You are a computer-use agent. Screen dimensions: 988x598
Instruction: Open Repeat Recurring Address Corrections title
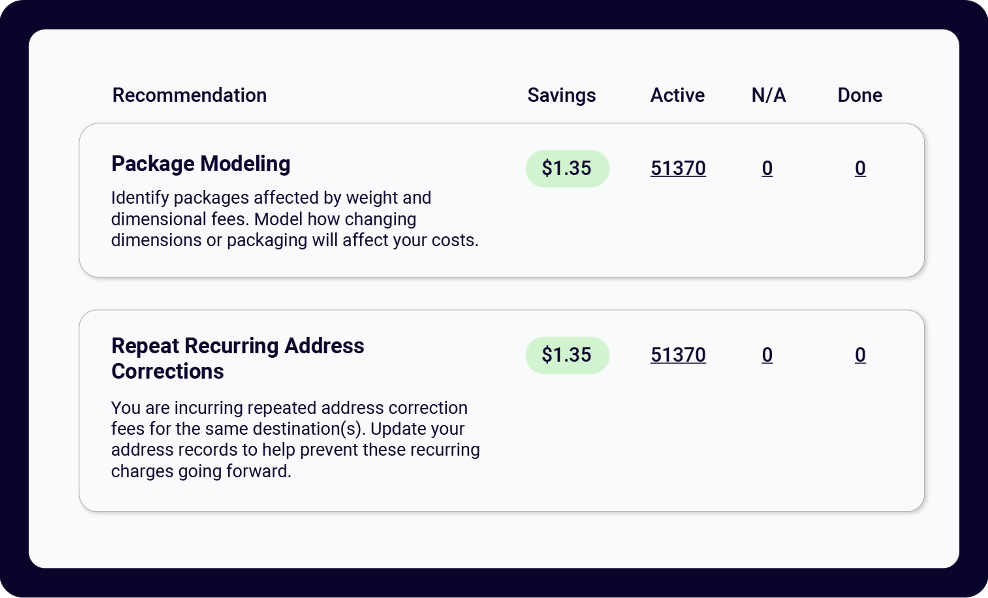click(237, 358)
